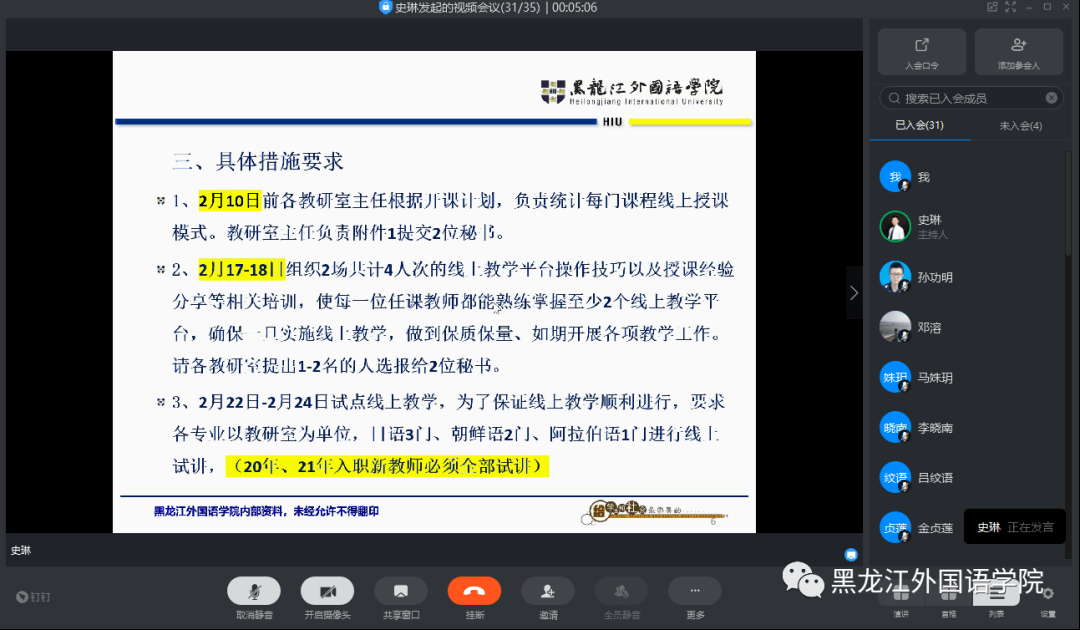Image resolution: width=1080 pixels, height=630 pixels.
Task: Collapse the member panel with the arrow
Action: [854, 293]
